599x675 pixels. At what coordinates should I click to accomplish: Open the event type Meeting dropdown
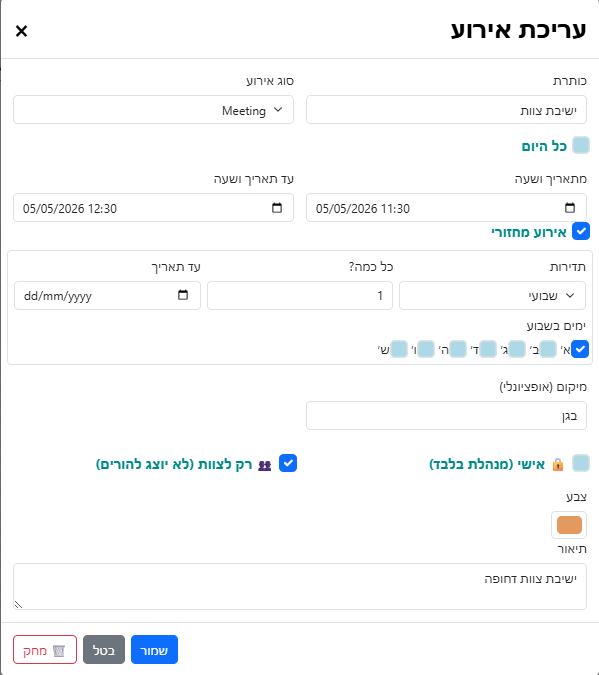(154, 110)
